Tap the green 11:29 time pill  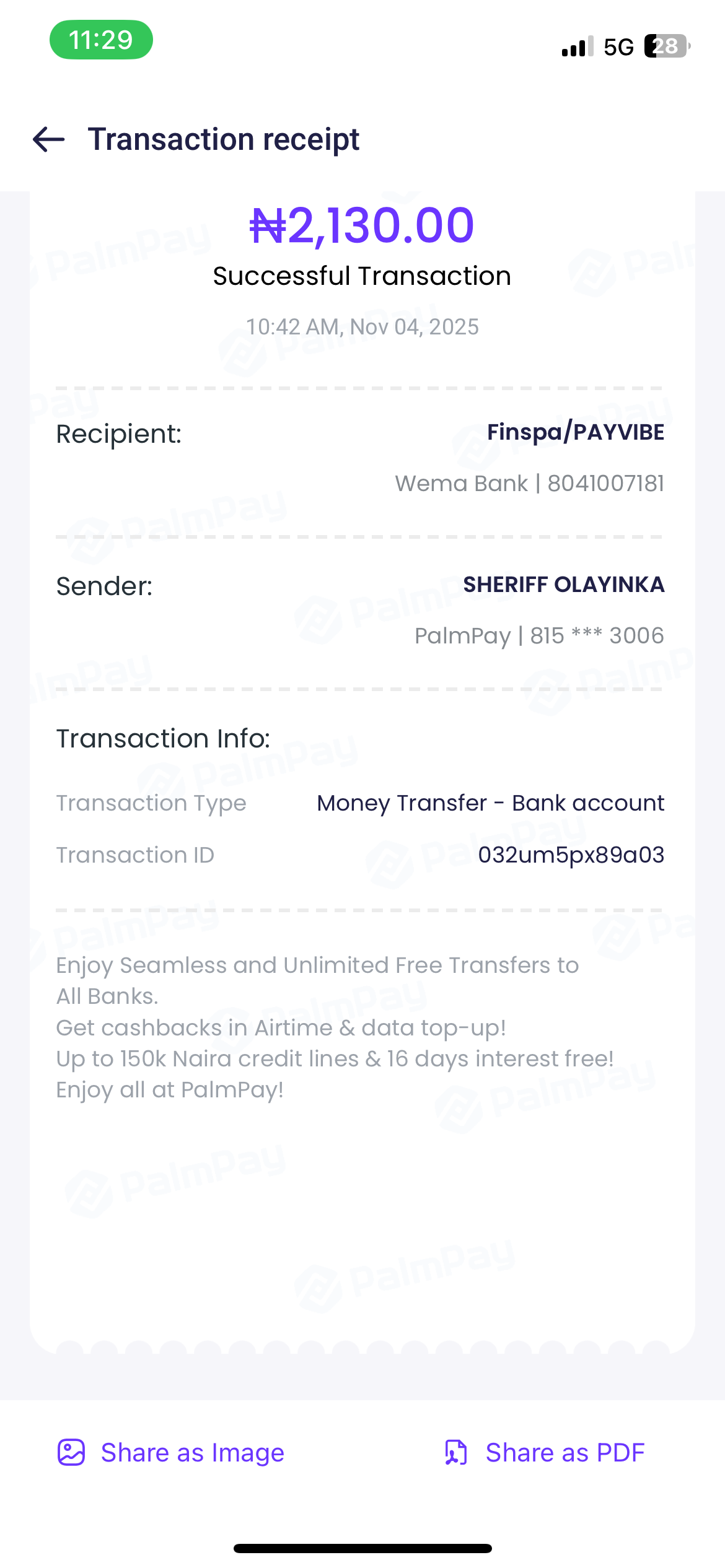(101, 40)
